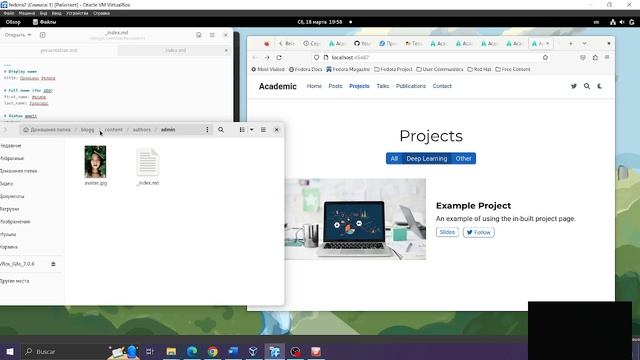Open Pocket save icon in Firefox toolbar

[583, 58]
